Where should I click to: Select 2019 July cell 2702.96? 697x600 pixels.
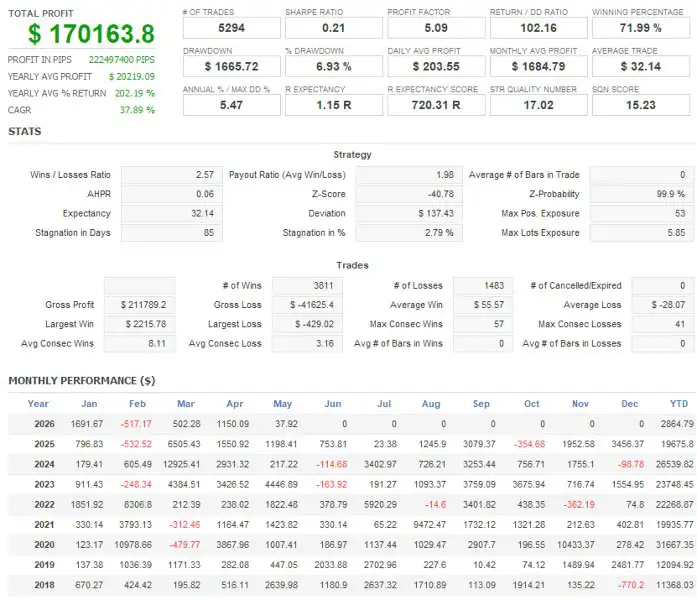click(x=380, y=565)
